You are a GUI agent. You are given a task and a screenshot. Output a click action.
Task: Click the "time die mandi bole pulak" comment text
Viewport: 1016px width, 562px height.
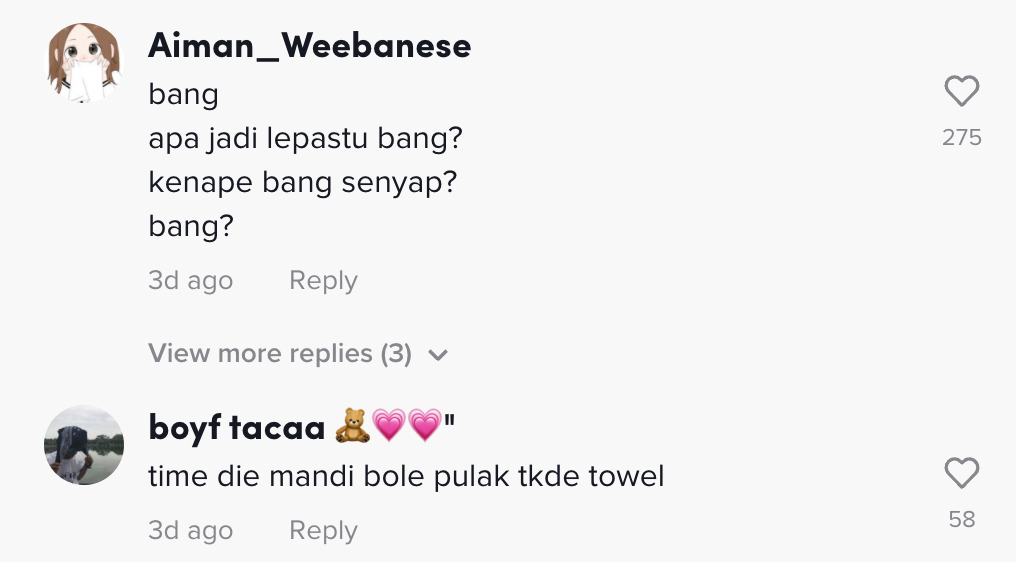pyautogui.click(x=406, y=476)
